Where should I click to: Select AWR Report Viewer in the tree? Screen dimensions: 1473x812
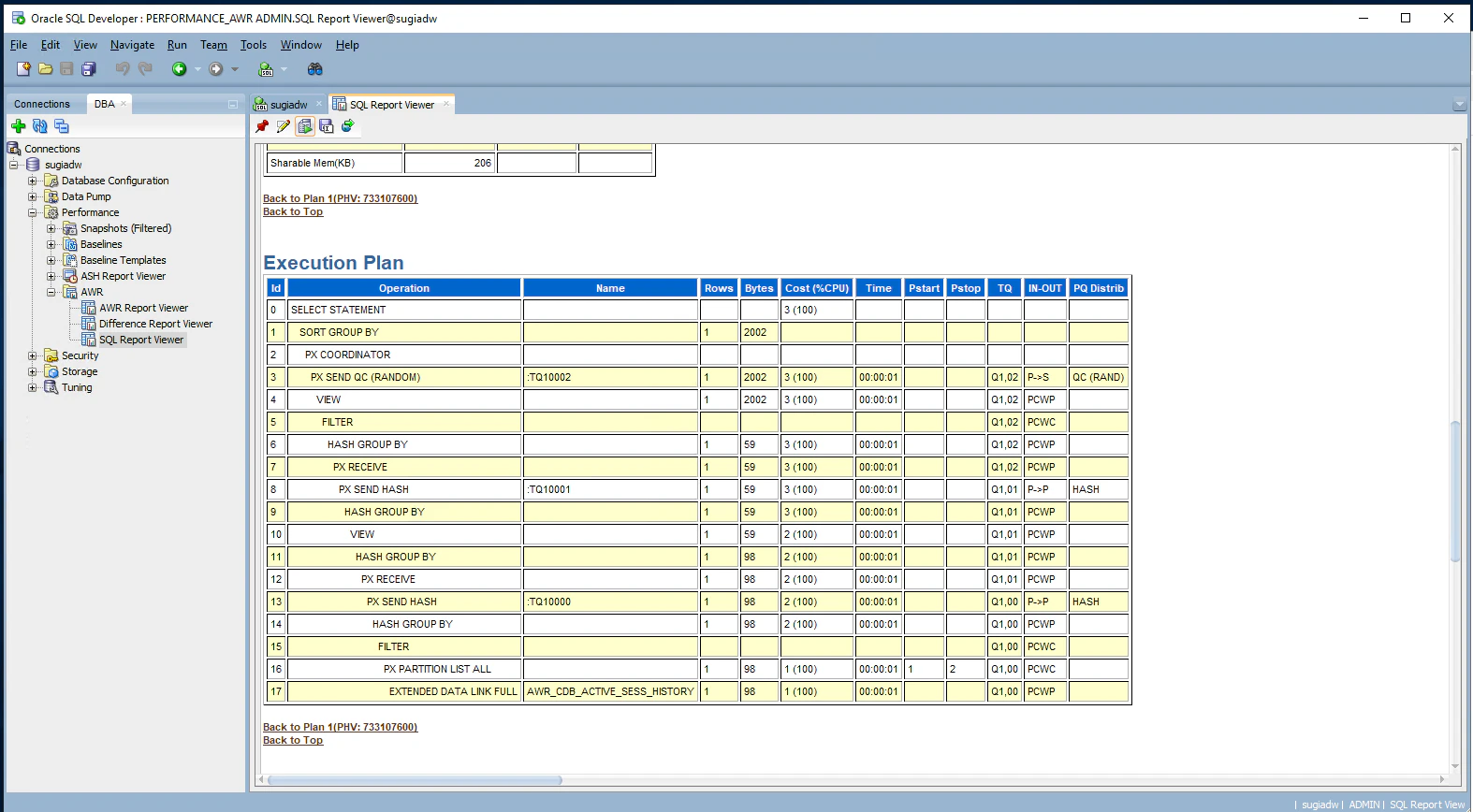(x=143, y=308)
